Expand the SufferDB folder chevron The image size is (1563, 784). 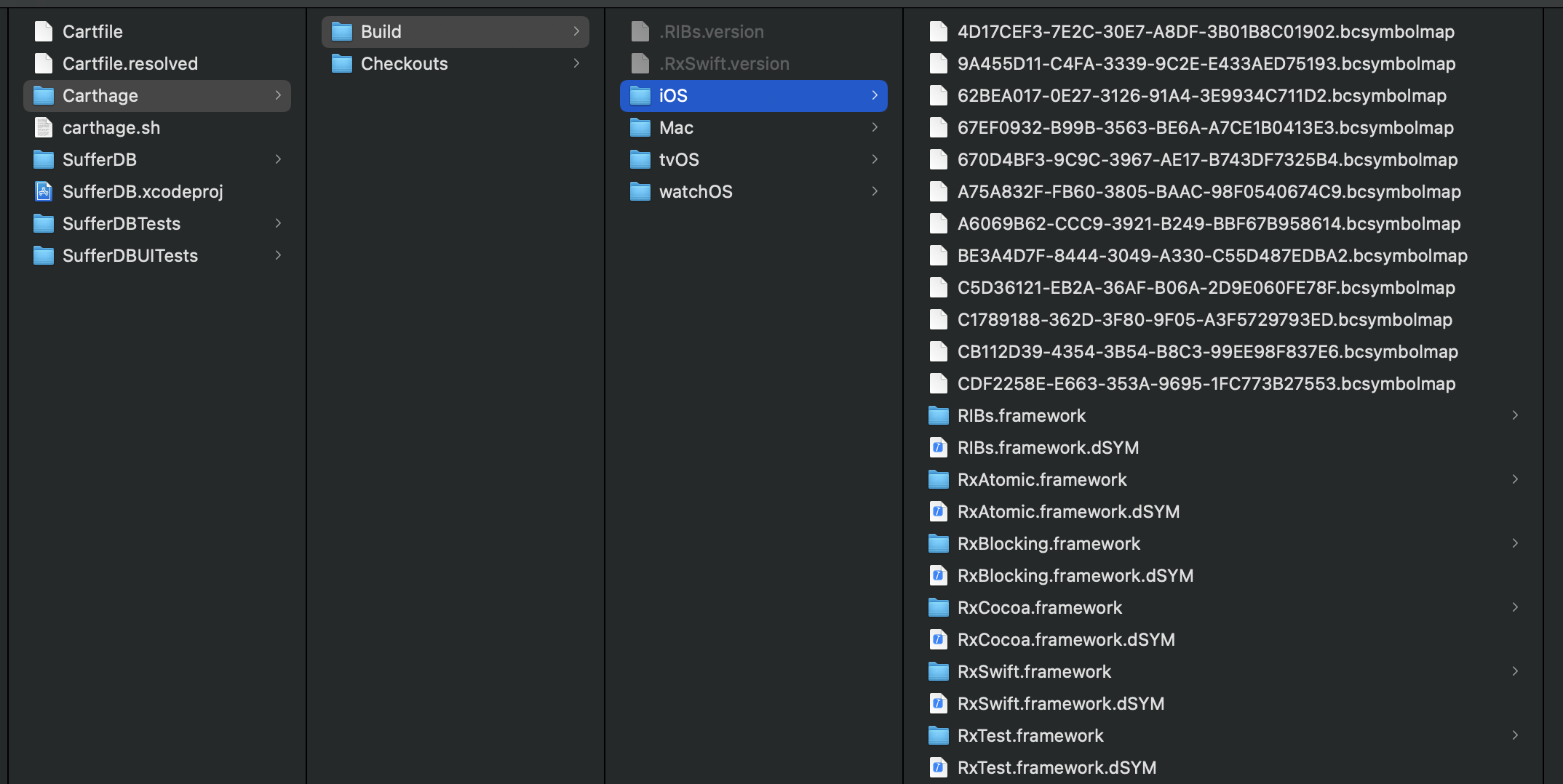click(278, 159)
